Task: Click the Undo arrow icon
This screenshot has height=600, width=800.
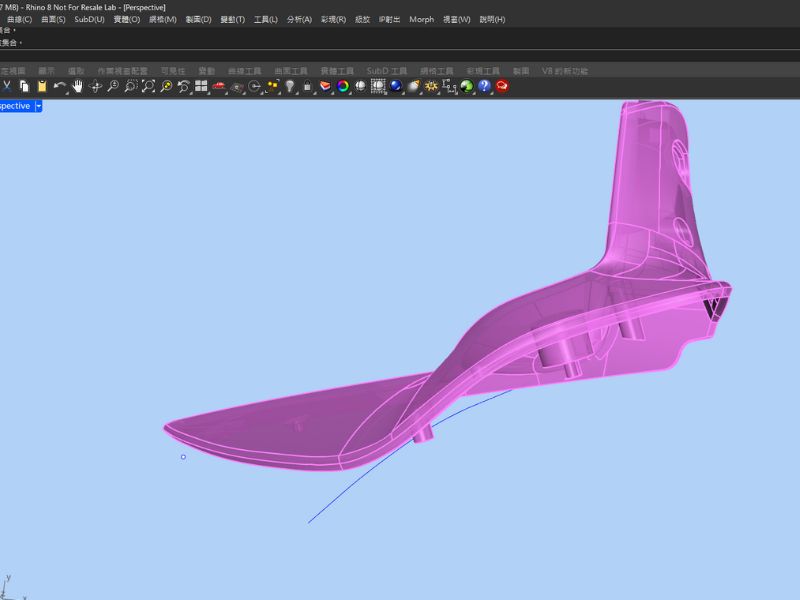Action: (x=60, y=87)
